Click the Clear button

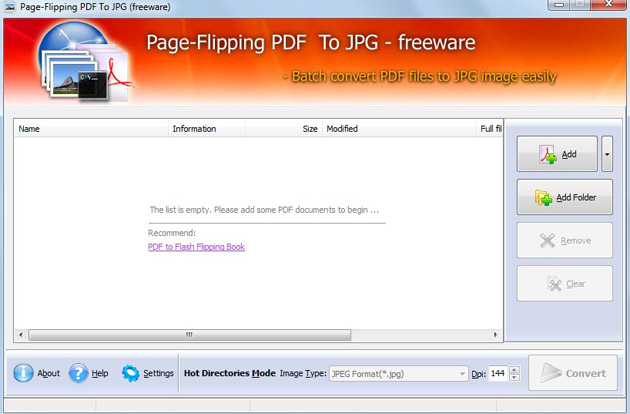coord(565,283)
